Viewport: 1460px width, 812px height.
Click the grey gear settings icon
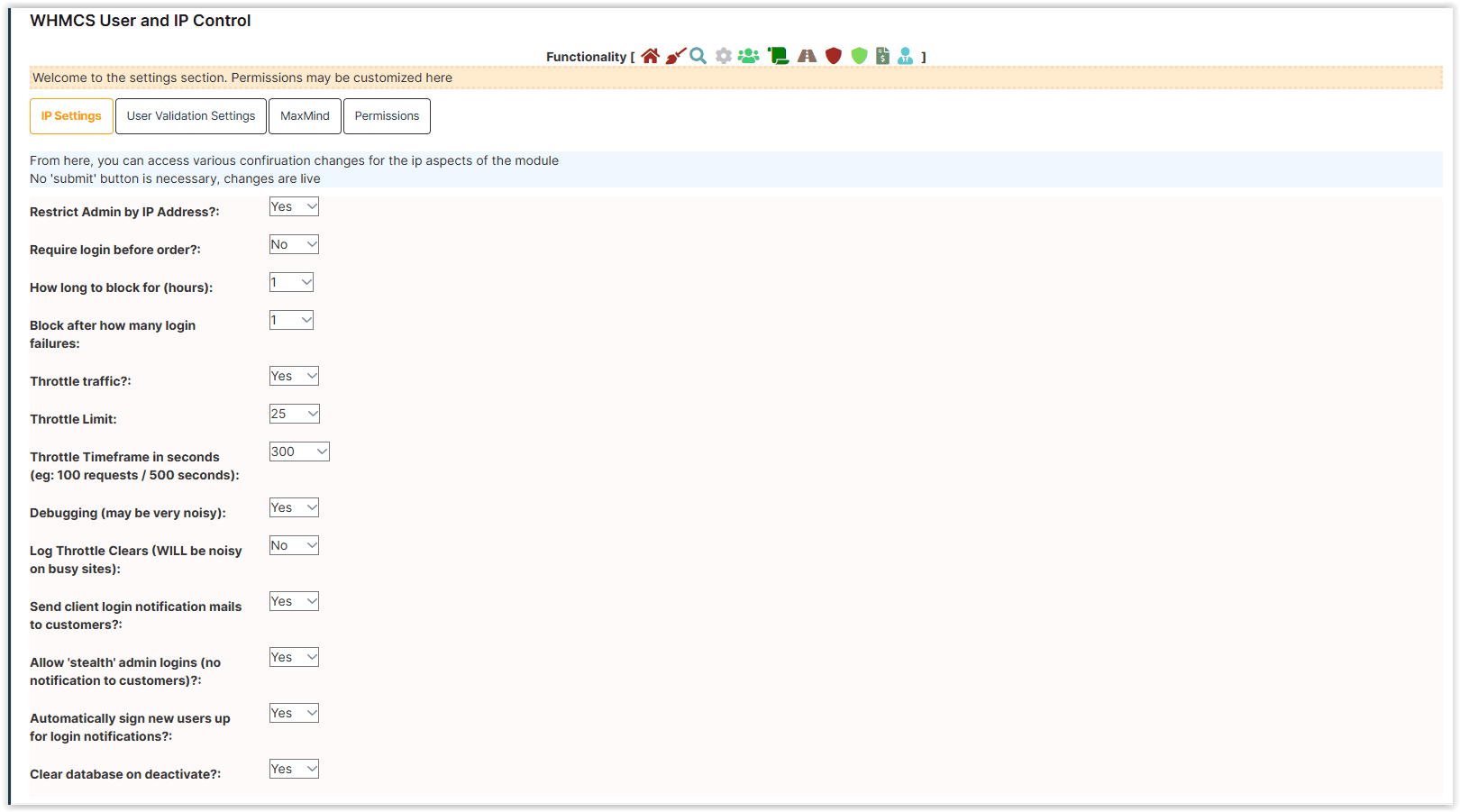pyautogui.click(x=724, y=56)
